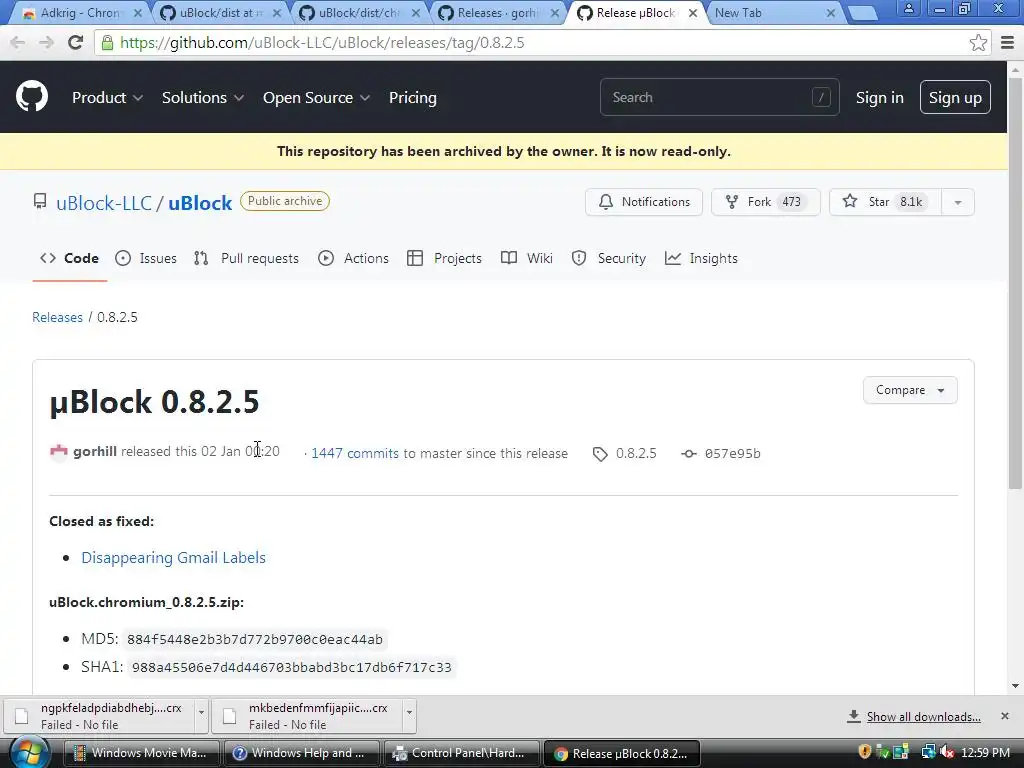
Task: Click the 0.8.2.5 tag icon link
Action: pos(624,453)
